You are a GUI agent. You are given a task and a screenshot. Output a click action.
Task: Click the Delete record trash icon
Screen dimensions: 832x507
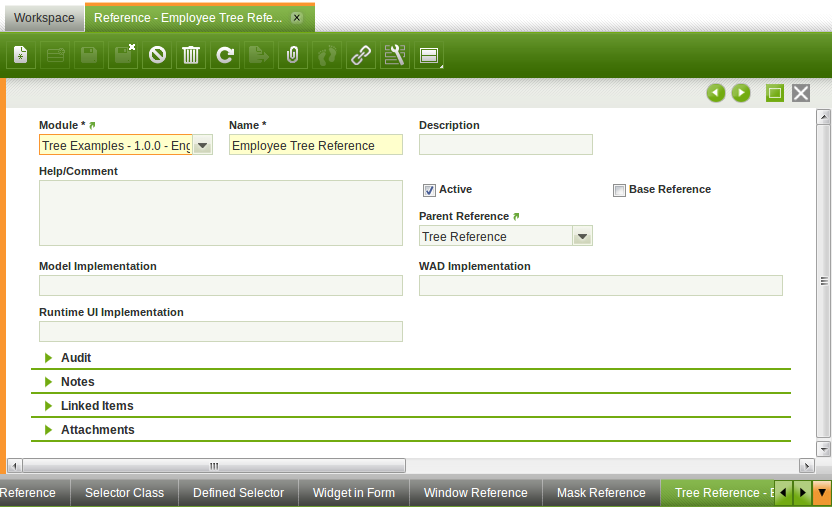coord(190,55)
